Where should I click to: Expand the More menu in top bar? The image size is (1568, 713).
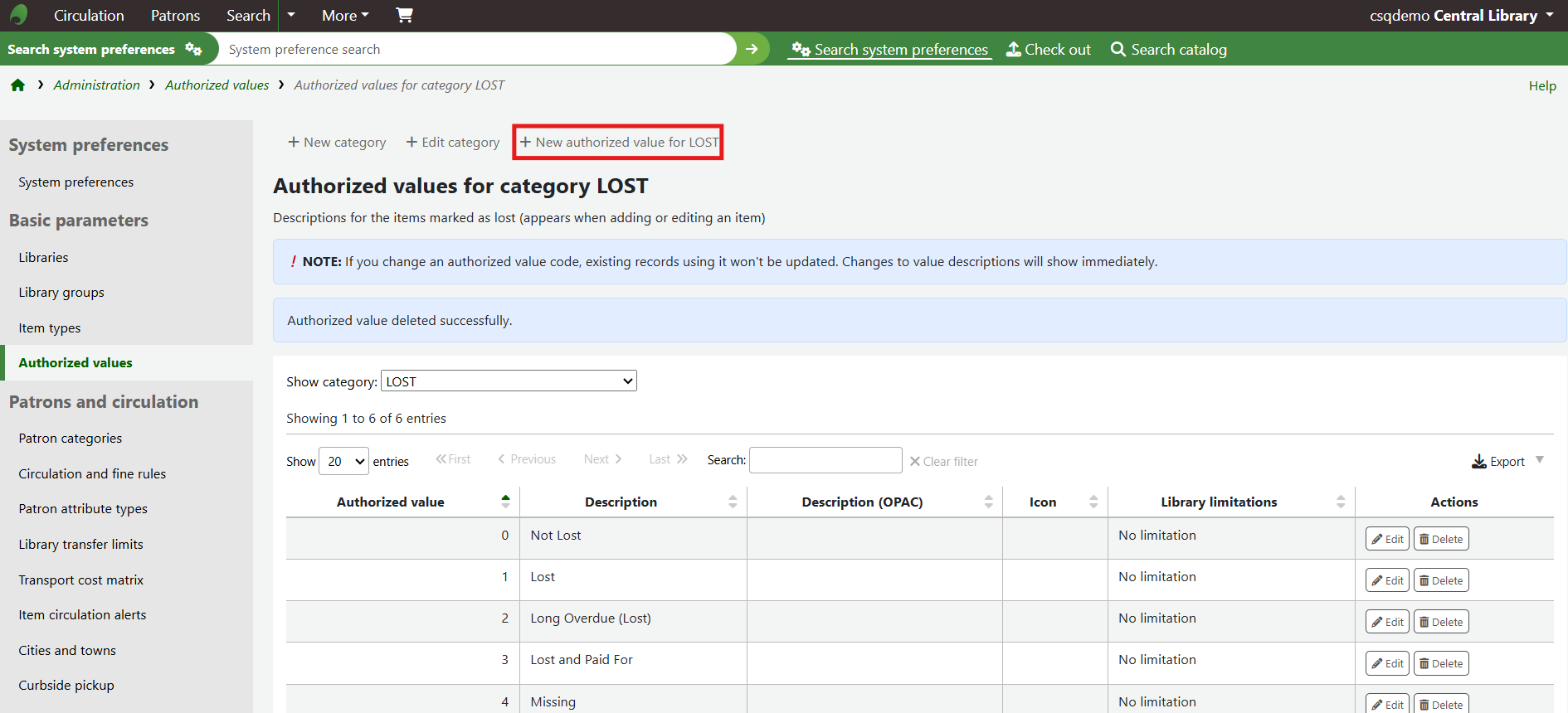point(345,15)
